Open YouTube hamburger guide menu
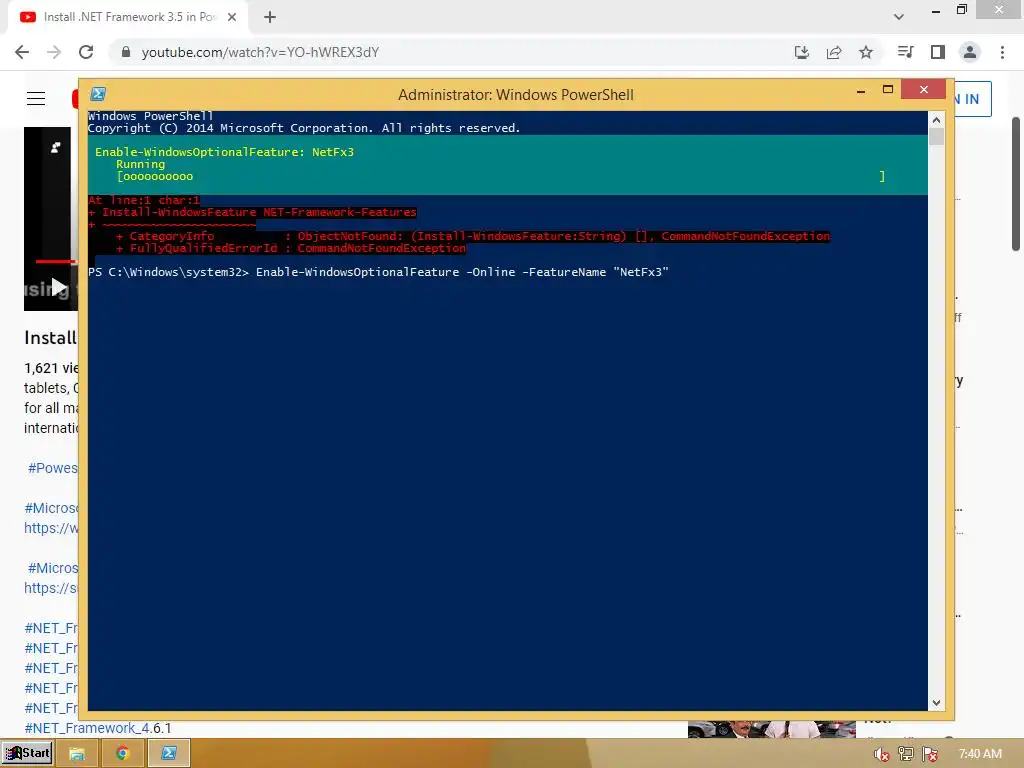This screenshot has height=768, width=1024. (x=36, y=99)
